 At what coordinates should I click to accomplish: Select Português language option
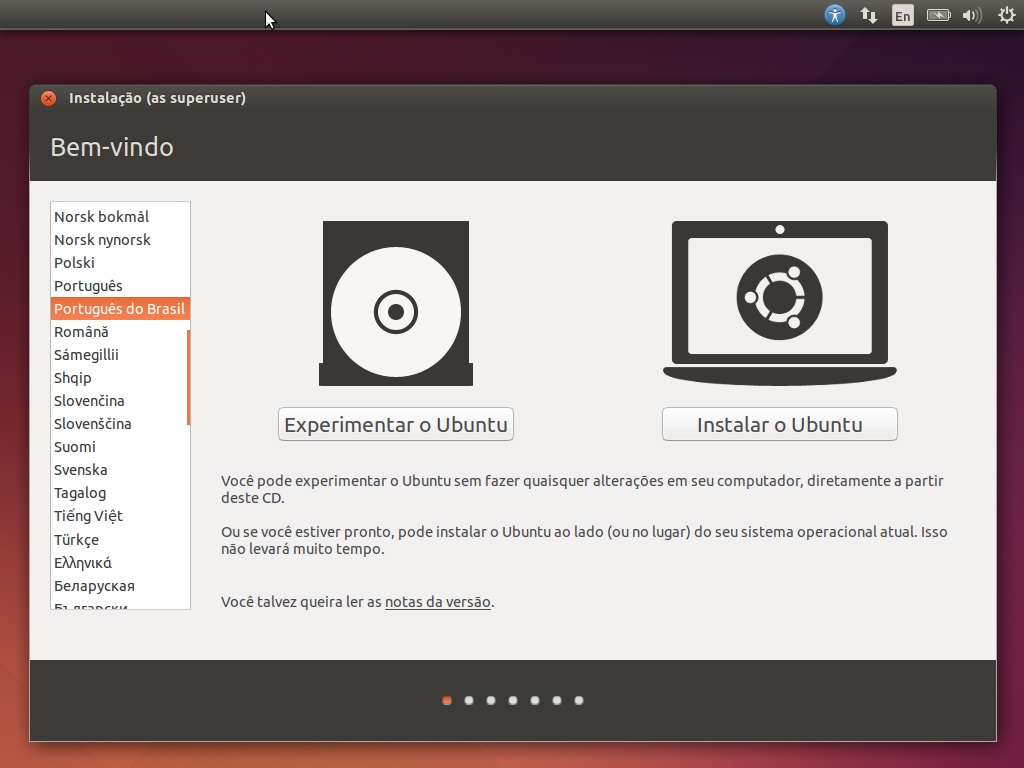(88, 286)
